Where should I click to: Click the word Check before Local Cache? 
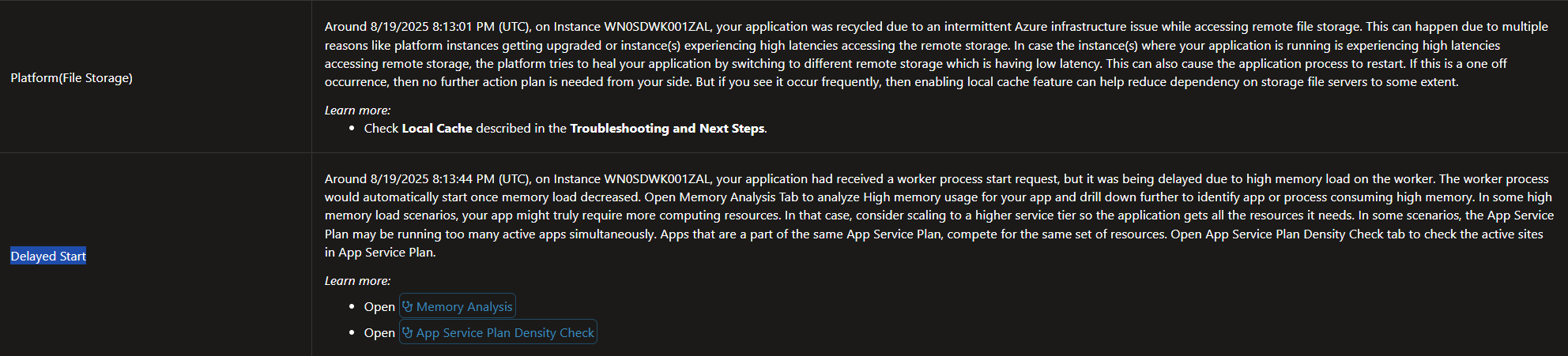[381, 128]
